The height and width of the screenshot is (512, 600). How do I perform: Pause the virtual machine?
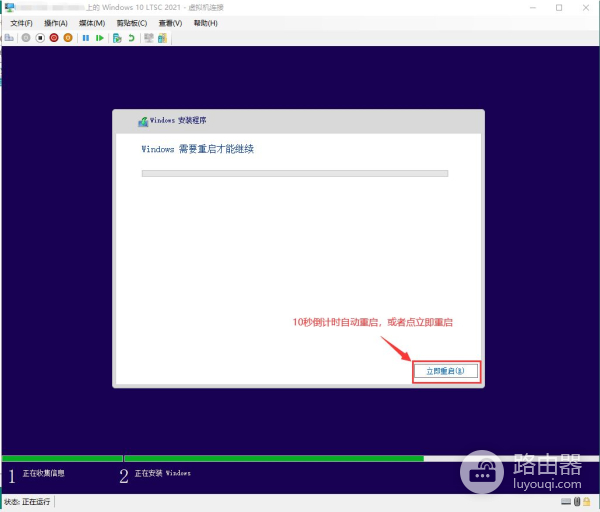(86, 38)
